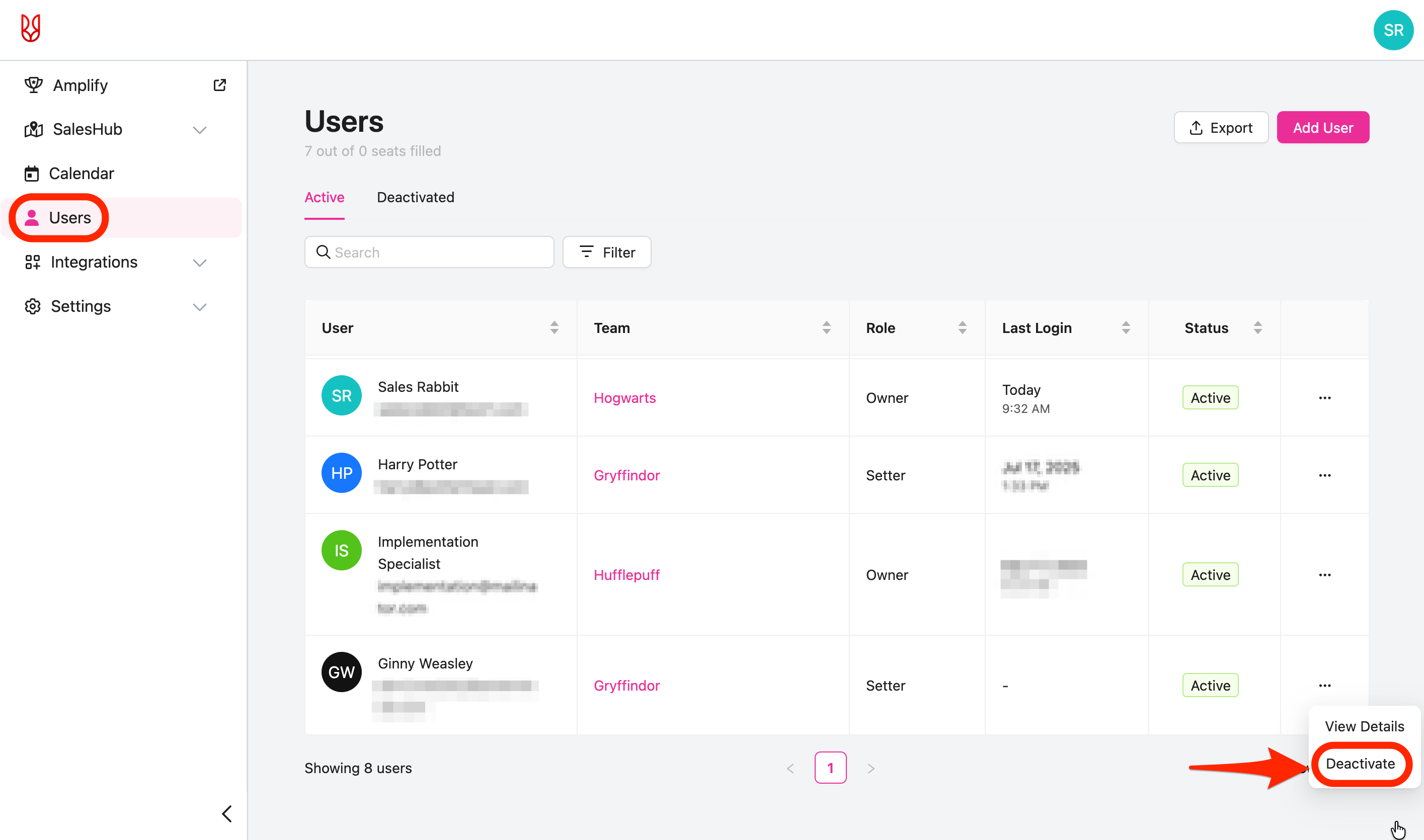The image size is (1424, 840).
Task: Choose Deactivate from the context menu
Action: (x=1360, y=764)
